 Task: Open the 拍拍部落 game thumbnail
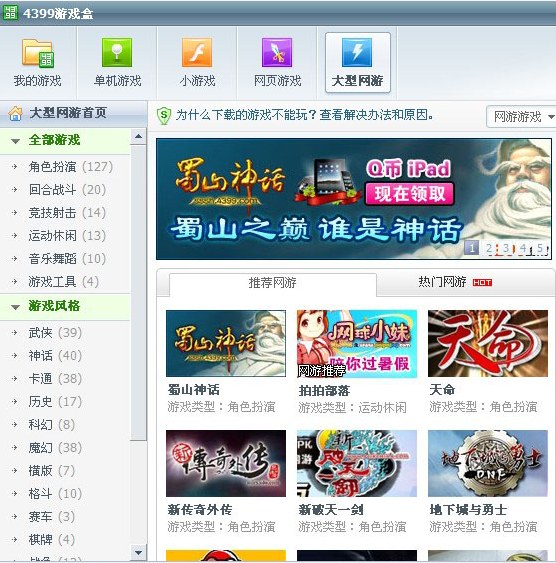point(357,344)
